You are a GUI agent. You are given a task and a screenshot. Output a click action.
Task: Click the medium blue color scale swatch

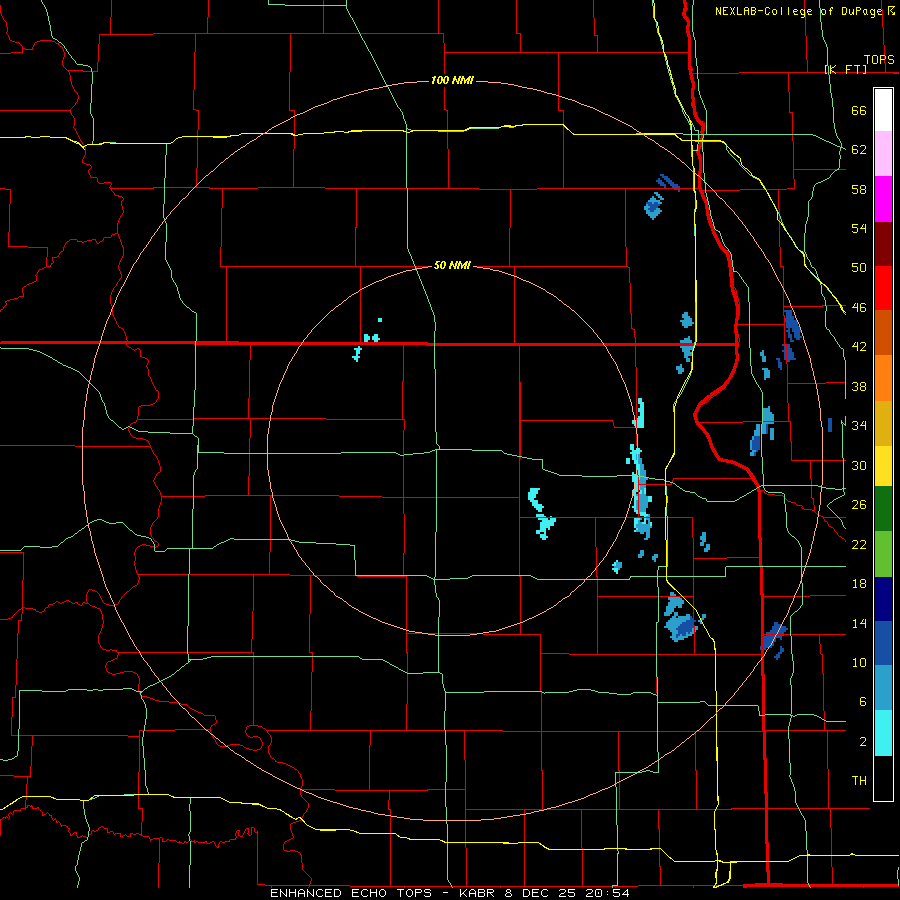pos(883,643)
